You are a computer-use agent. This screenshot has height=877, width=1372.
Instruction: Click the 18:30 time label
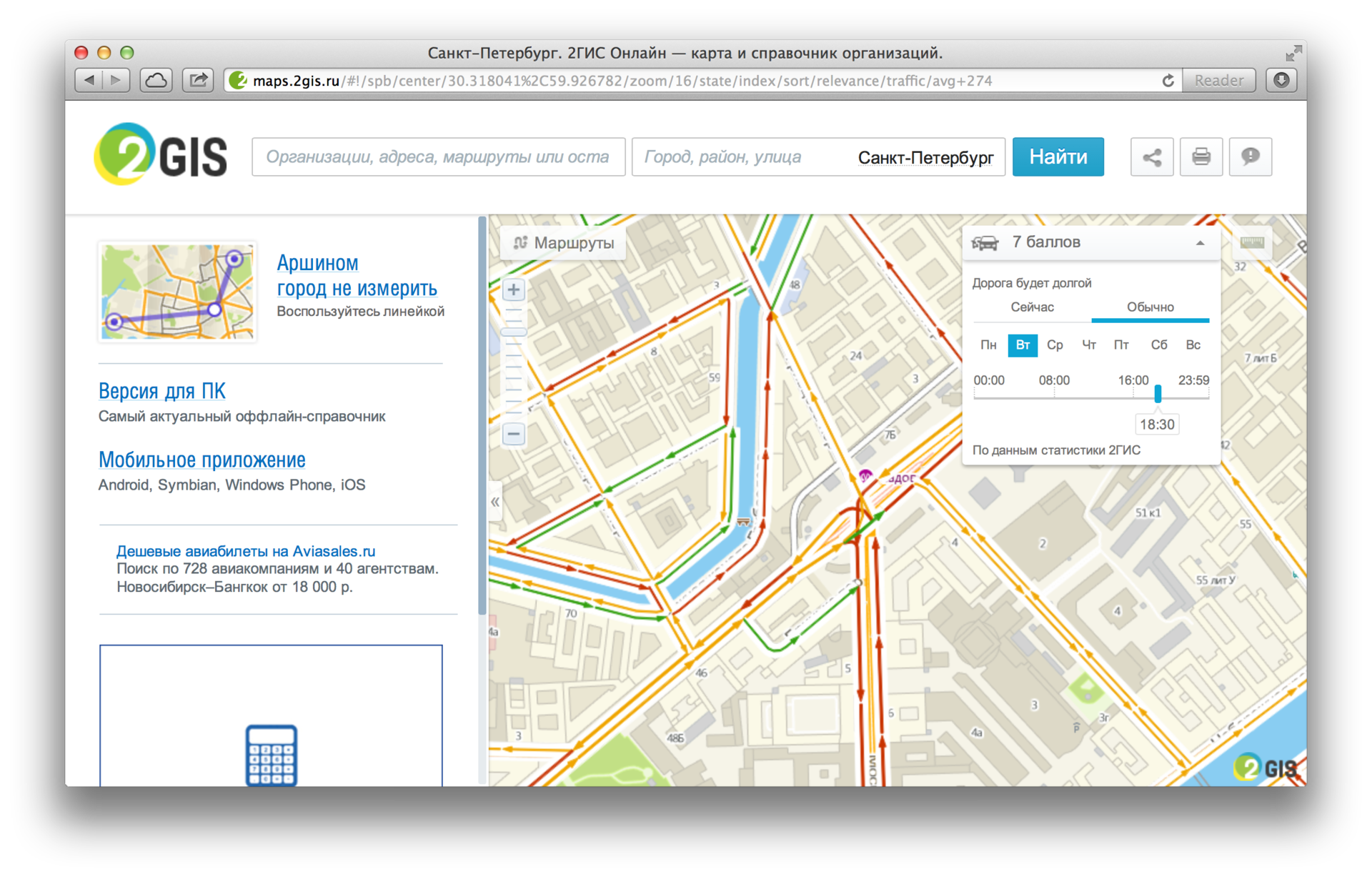point(1157,425)
